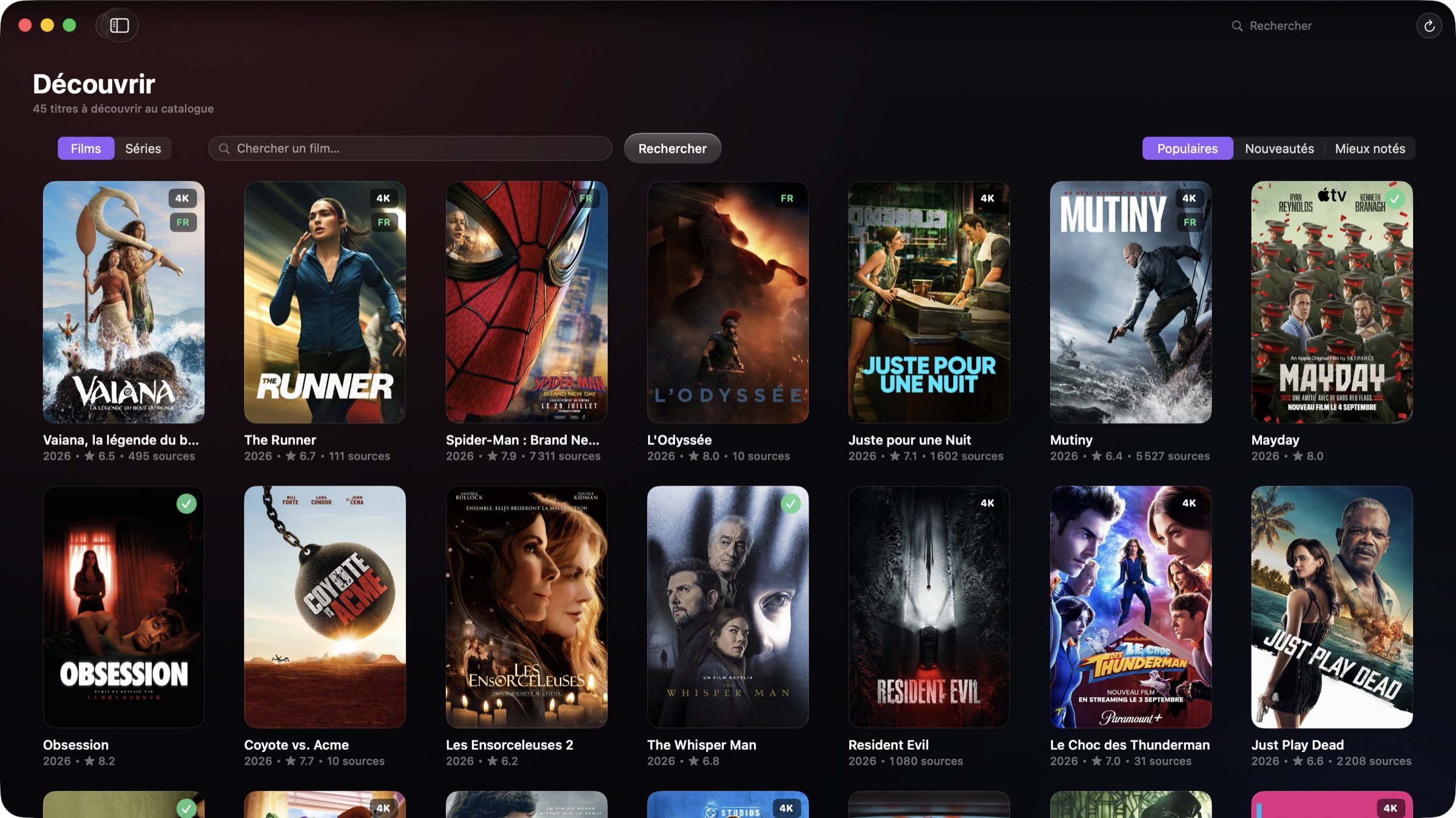The height and width of the screenshot is (818, 1456).
Task: Click the title text Obsession
Action: tap(76, 745)
